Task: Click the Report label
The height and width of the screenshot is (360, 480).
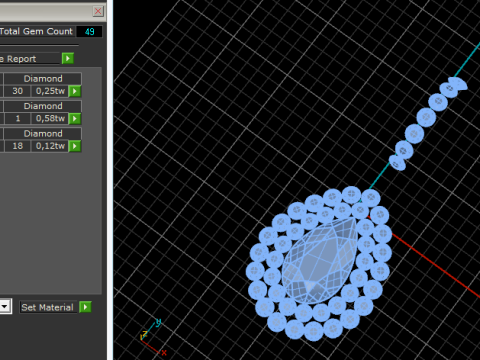Action: (x=21, y=59)
